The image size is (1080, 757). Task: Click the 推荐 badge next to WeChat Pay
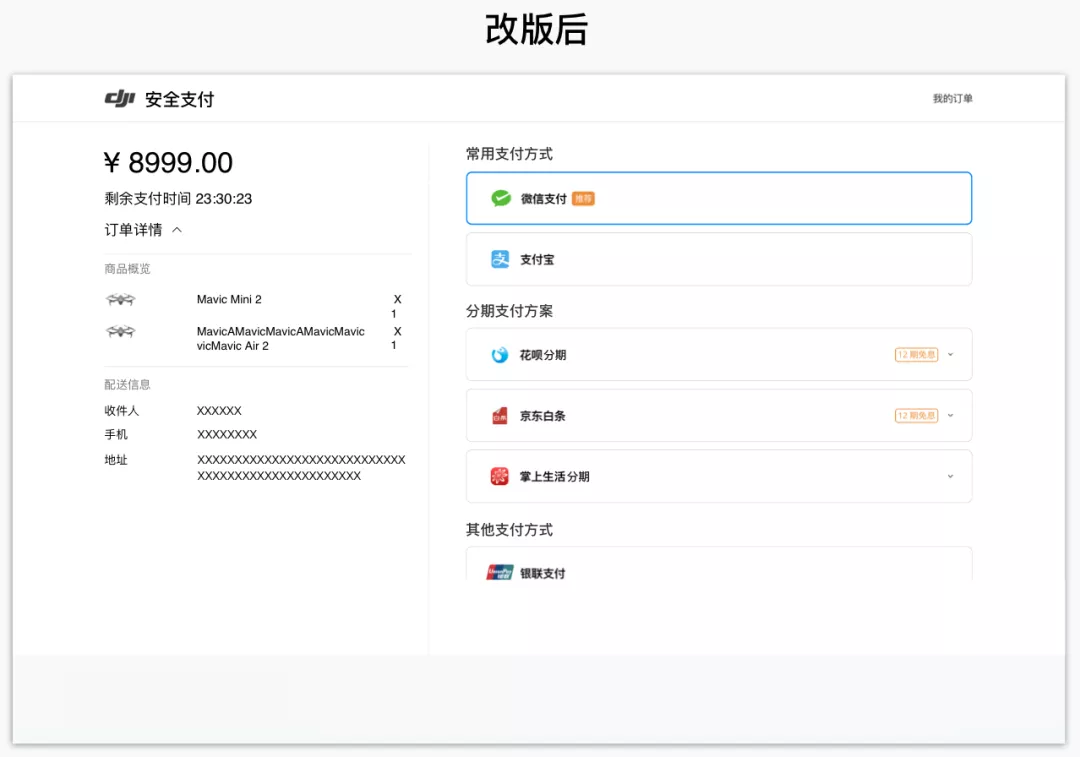tap(584, 198)
